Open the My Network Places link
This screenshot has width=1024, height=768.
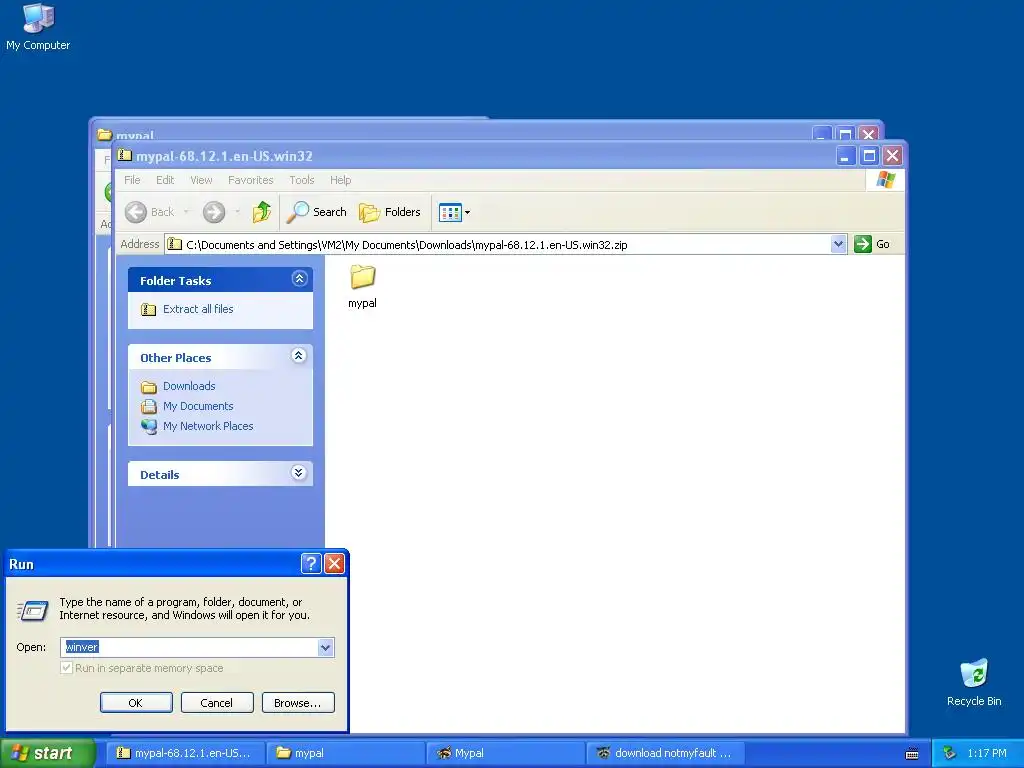point(208,426)
